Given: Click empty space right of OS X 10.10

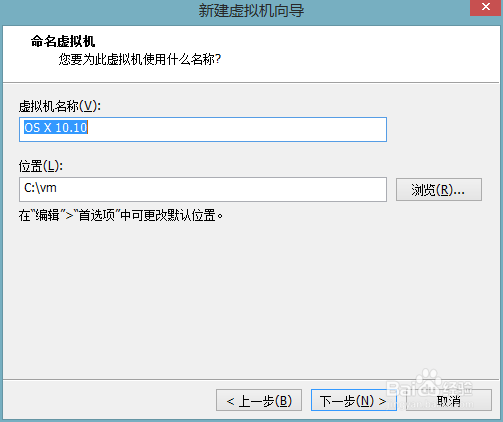Looking at the screenshot, I should (x=237, y=129).
